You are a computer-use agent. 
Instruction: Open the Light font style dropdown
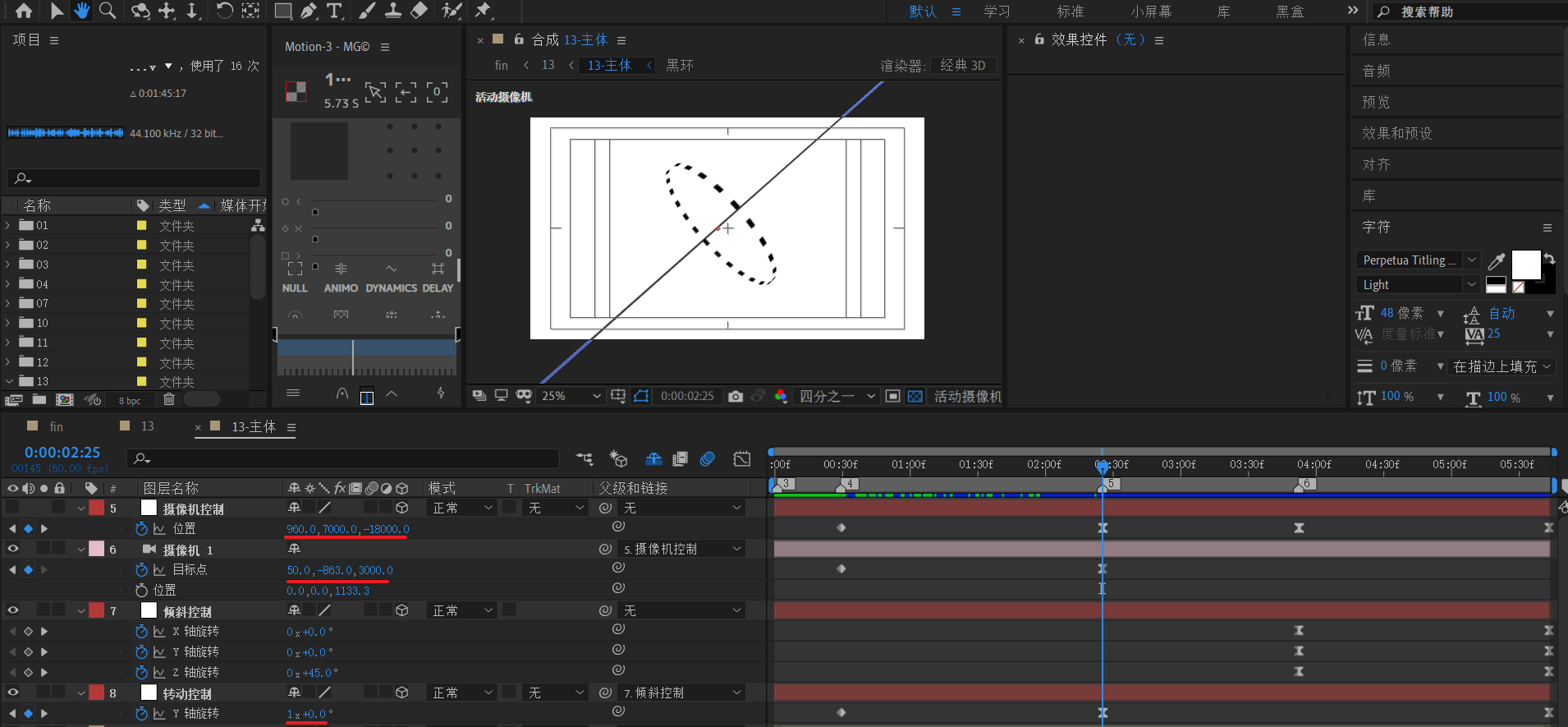point(1418,284)
